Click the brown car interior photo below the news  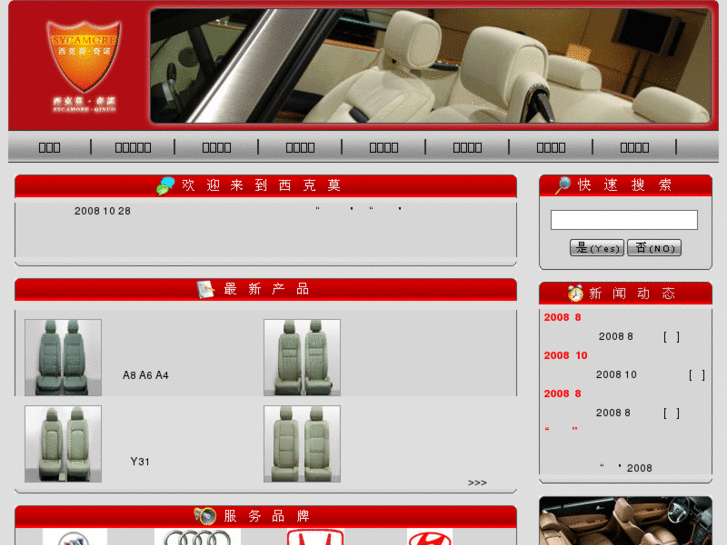pos(625,520)
